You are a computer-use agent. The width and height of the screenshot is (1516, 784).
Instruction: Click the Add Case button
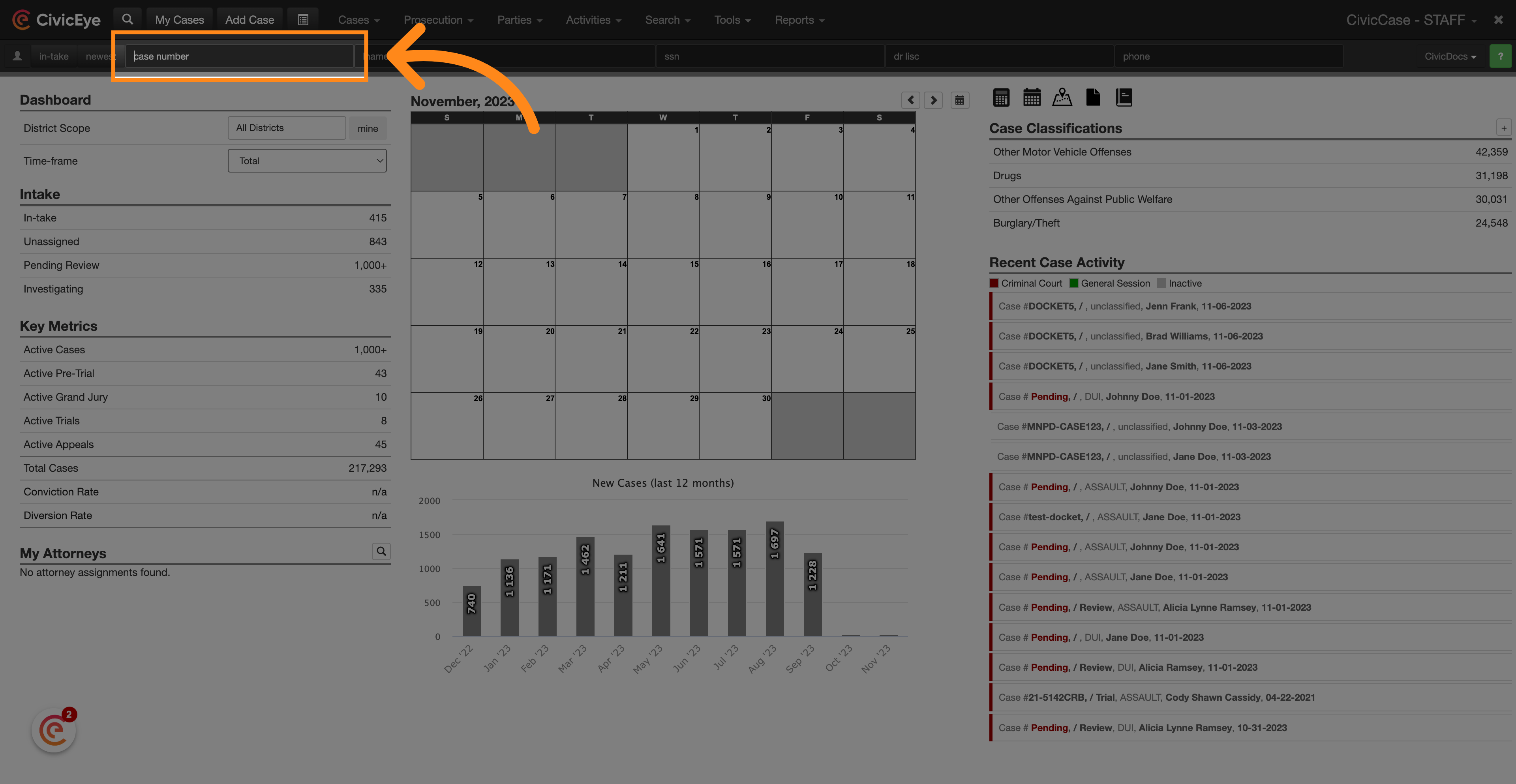coord(250,20)
